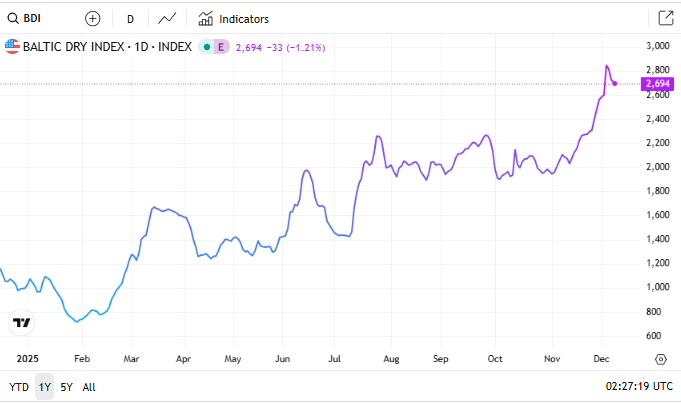Viewport: 681px width, 403px height.
Task: Select the YTD time range
Action: point(19,386)
